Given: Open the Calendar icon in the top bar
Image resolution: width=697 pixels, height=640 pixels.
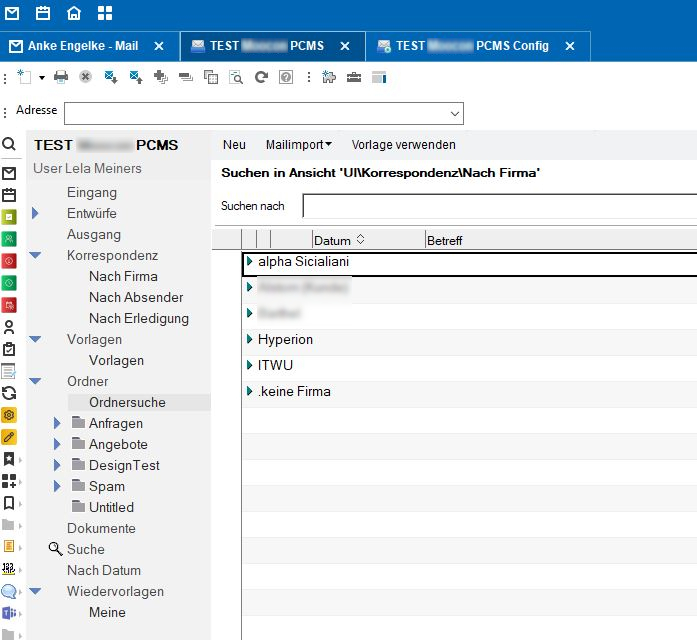Looking at the screenshot, I should point(43,13).
